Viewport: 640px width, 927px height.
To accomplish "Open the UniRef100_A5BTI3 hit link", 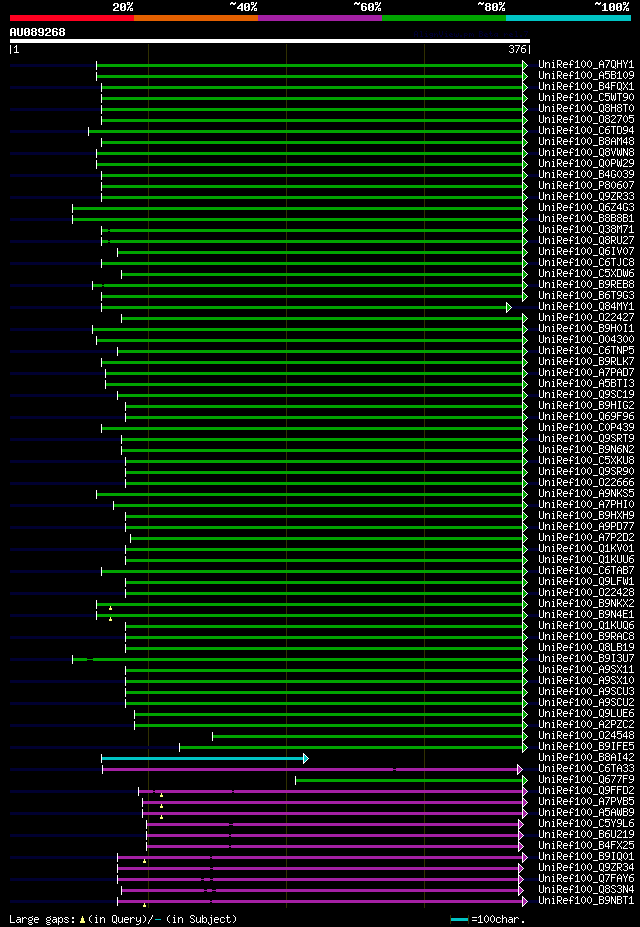I will tap(586, 384).
